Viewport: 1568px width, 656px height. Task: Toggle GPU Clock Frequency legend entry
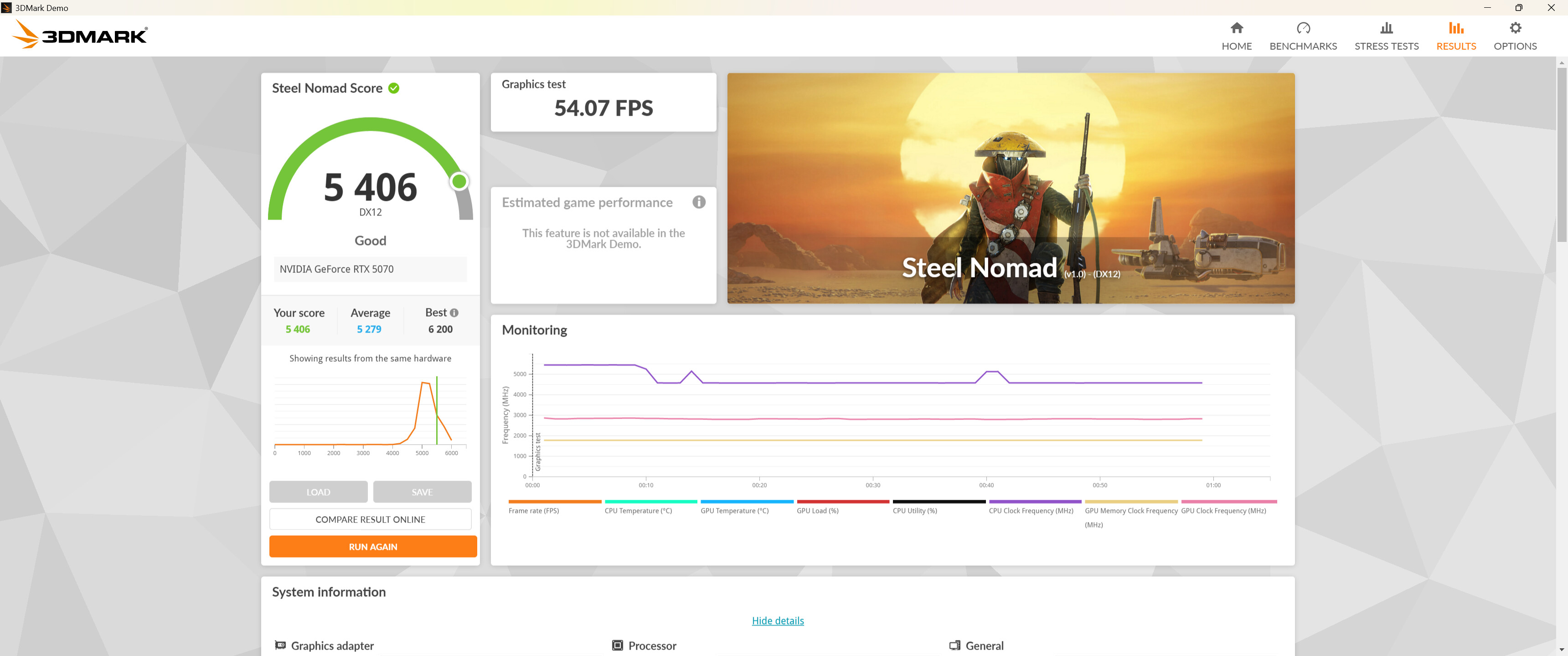click(1223, 511)
